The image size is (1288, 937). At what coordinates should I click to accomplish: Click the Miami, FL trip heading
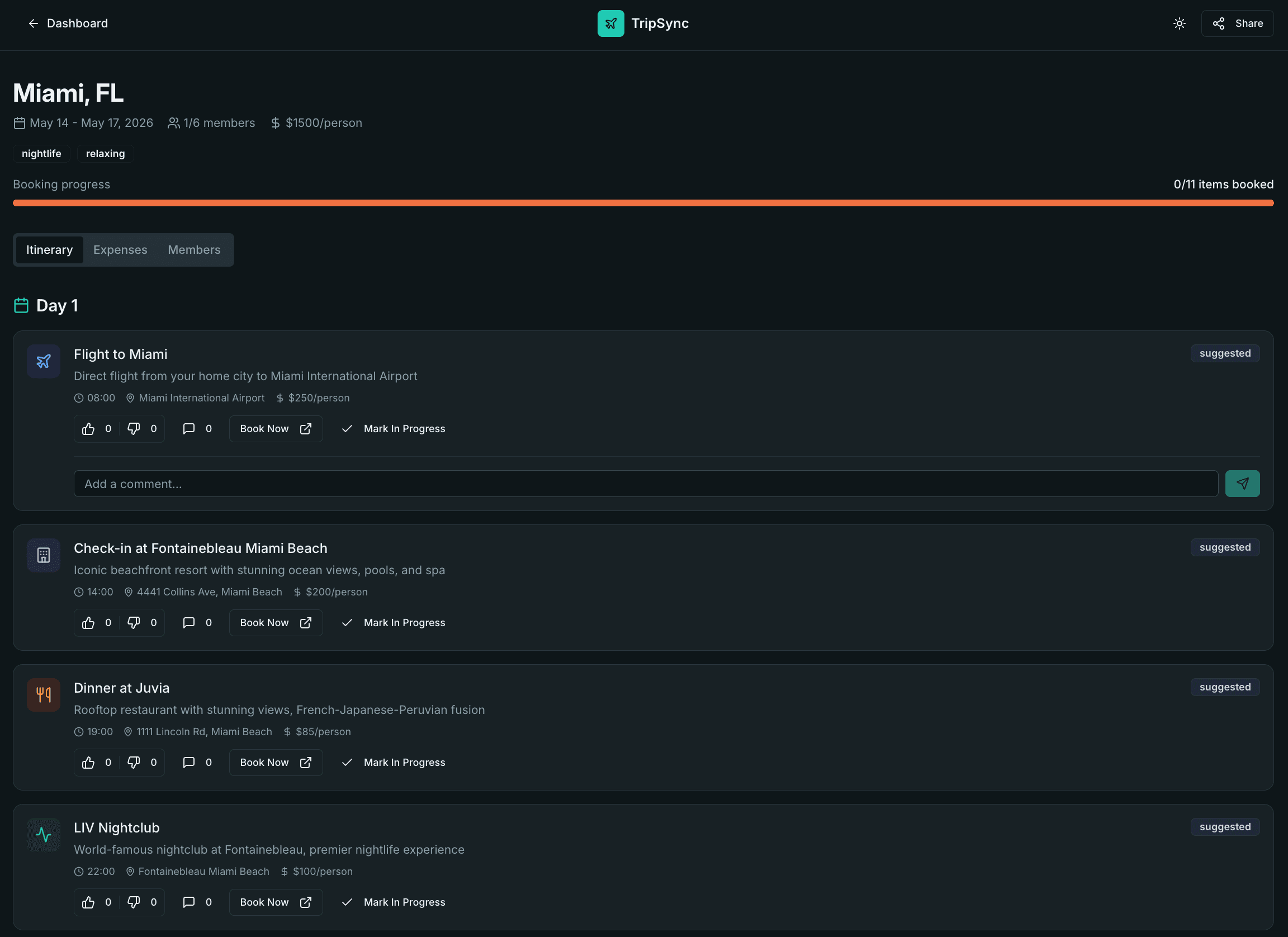(x=68, y=93)
